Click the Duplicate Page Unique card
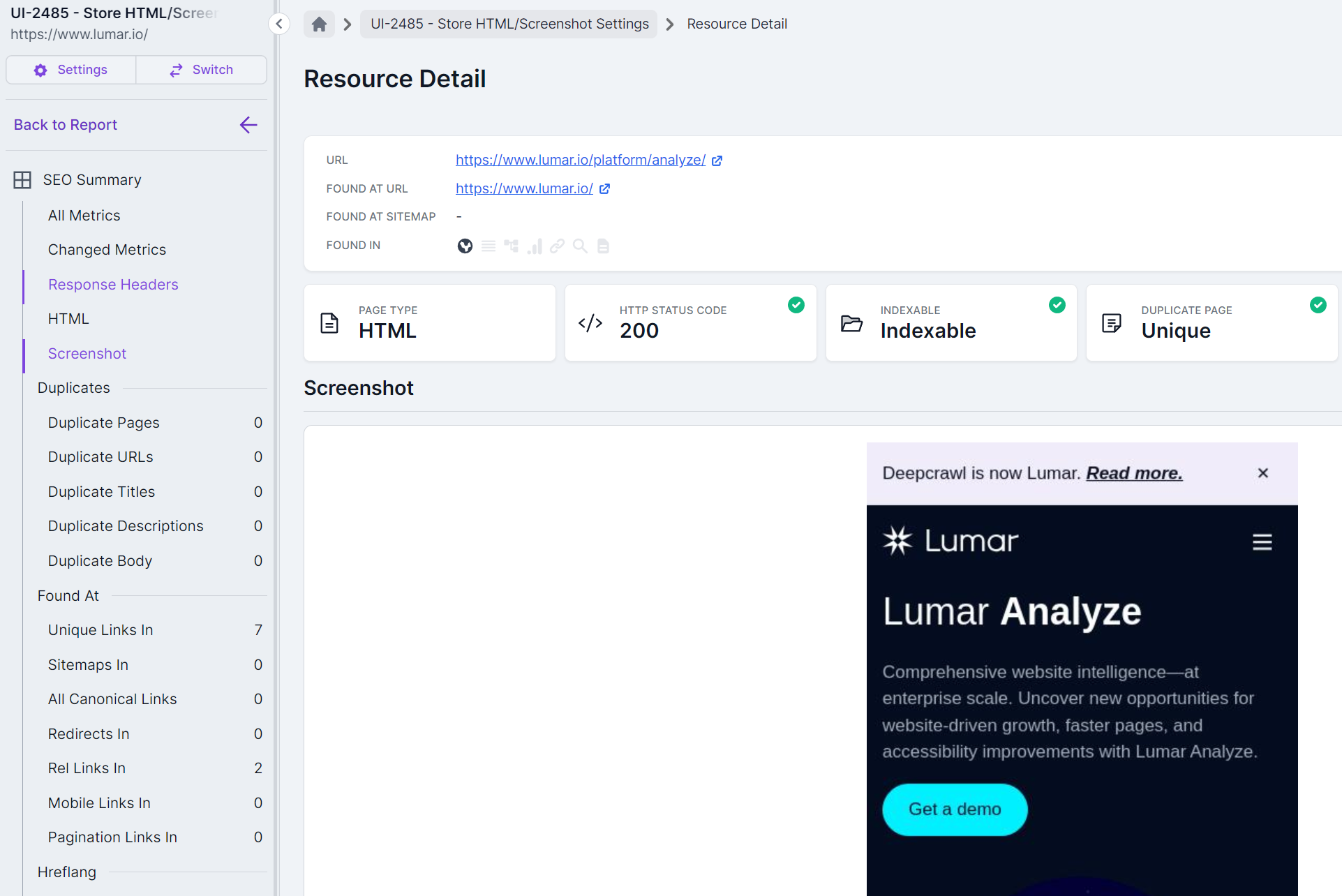Screen dimensions: 1342x896 [x=1212, y=322]
